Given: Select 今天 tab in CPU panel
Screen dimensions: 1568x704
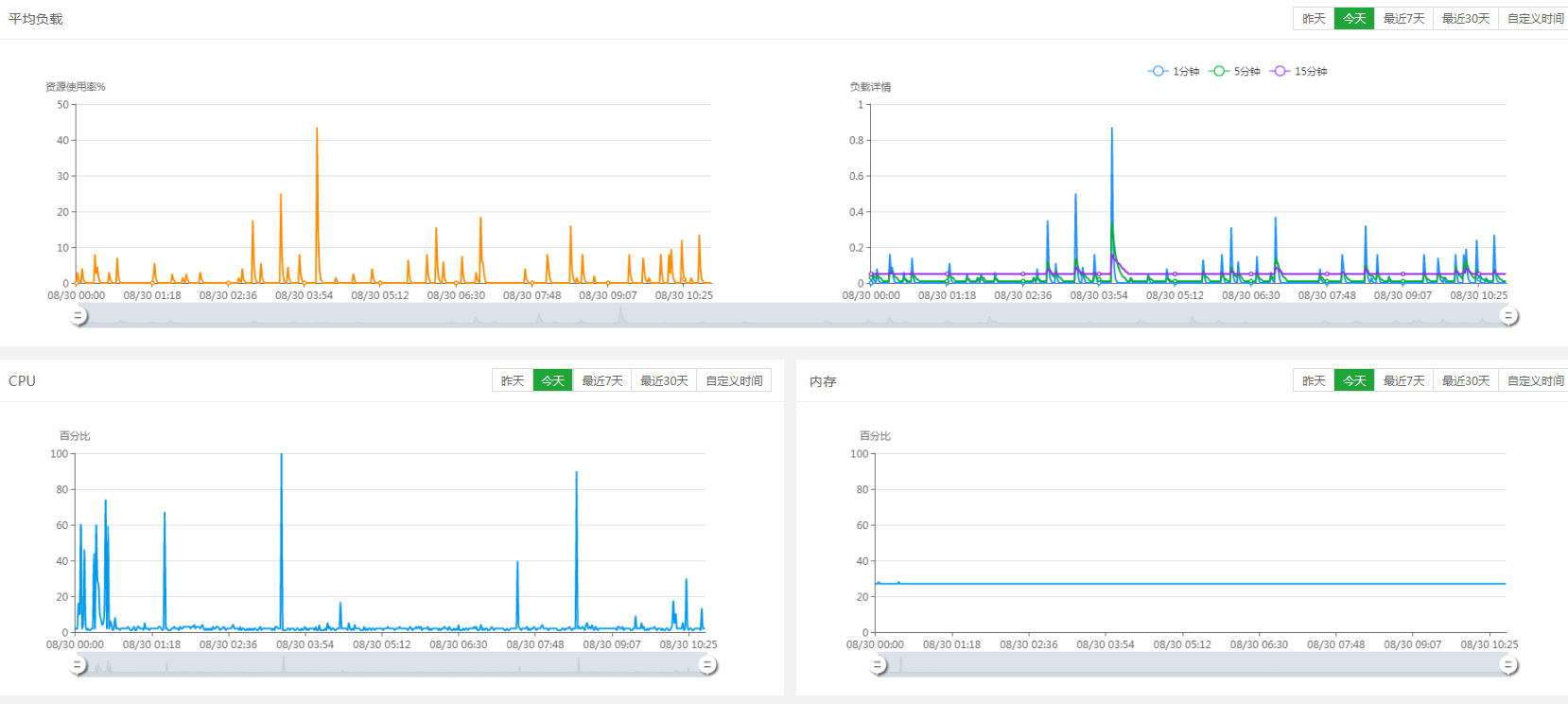Looking at the screenshot, I should tap(553, 380).
